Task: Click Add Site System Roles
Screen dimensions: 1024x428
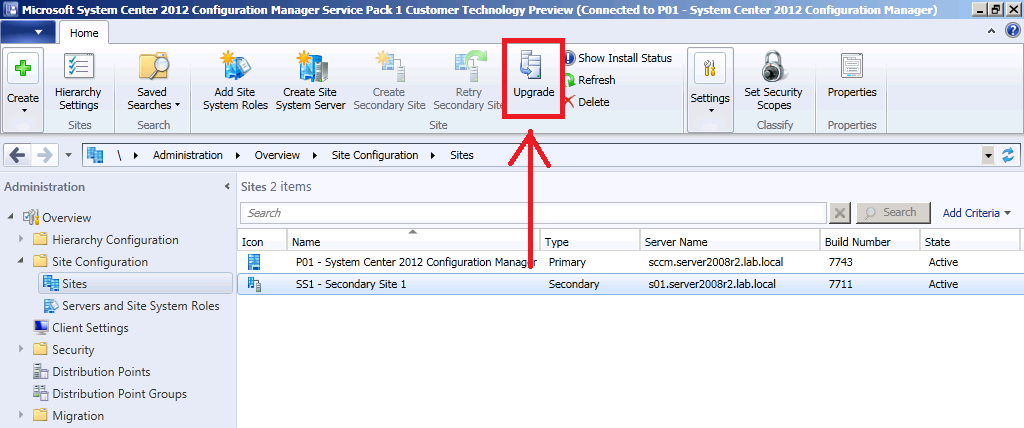Action: 235,83
